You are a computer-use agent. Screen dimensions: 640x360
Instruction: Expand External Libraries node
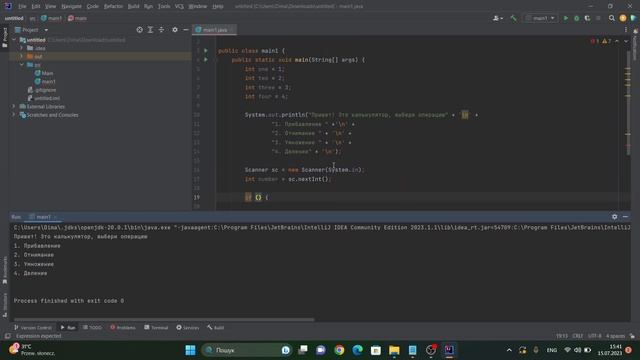(14, 107)
